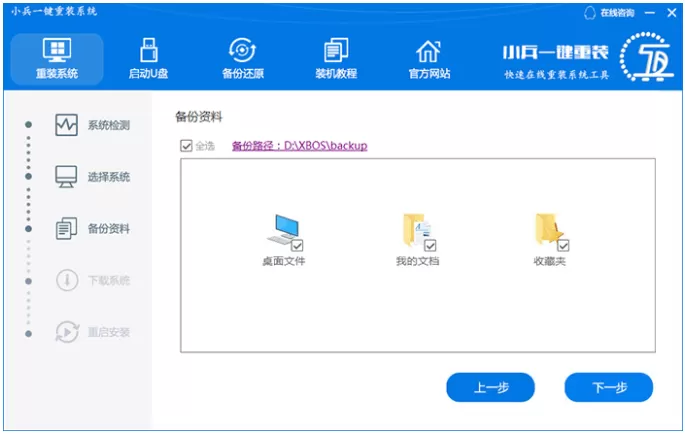Select the 备份资料 step icon

pos(66,229)
